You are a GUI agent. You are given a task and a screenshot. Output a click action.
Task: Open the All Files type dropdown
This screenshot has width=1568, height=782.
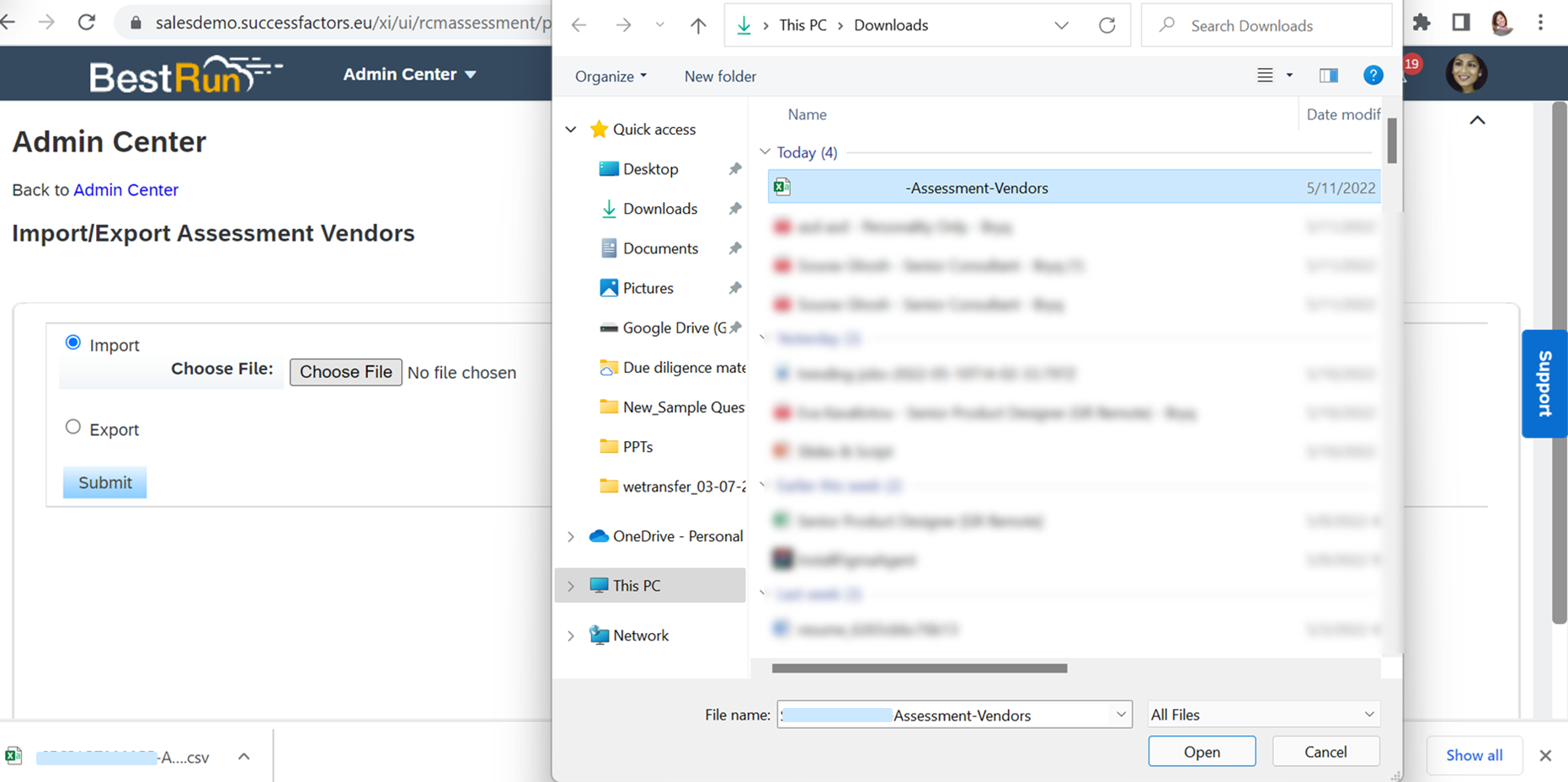click(1262, 715)
